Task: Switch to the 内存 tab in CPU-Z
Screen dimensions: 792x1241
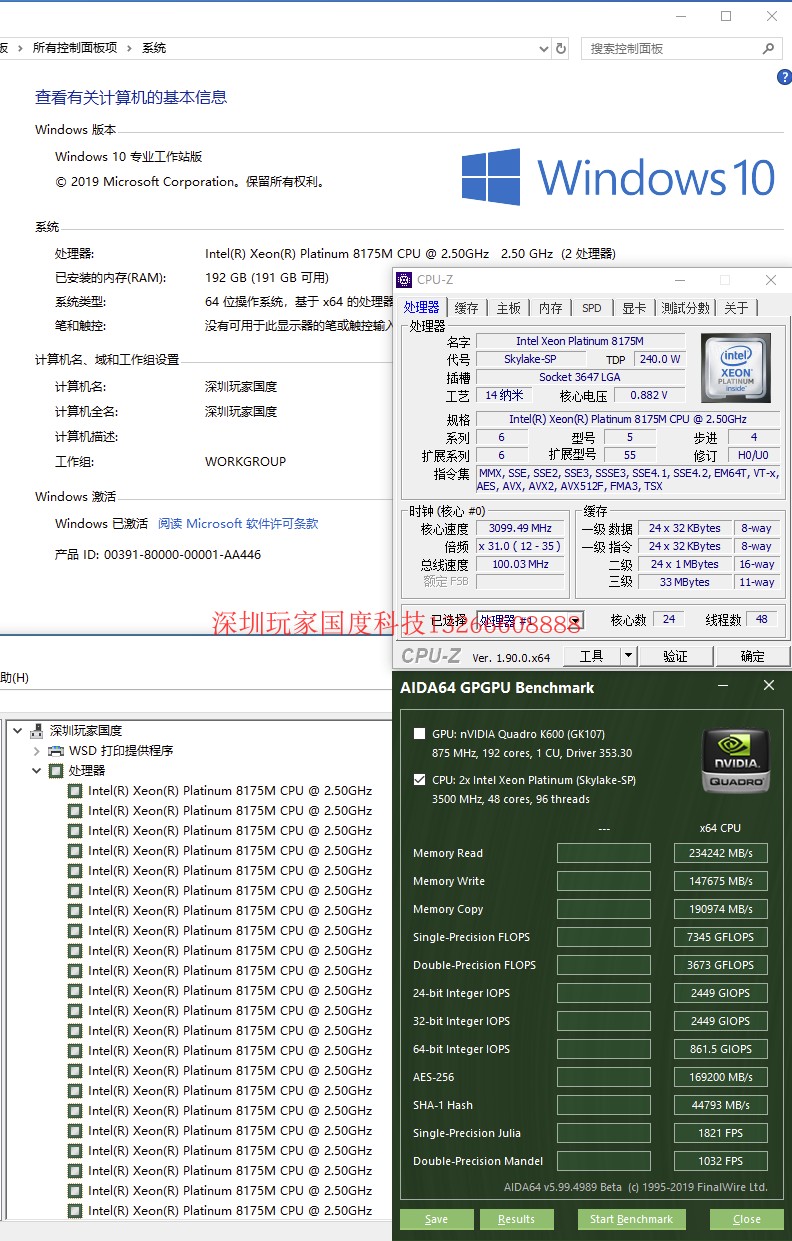Action: [x=551, y=308]
